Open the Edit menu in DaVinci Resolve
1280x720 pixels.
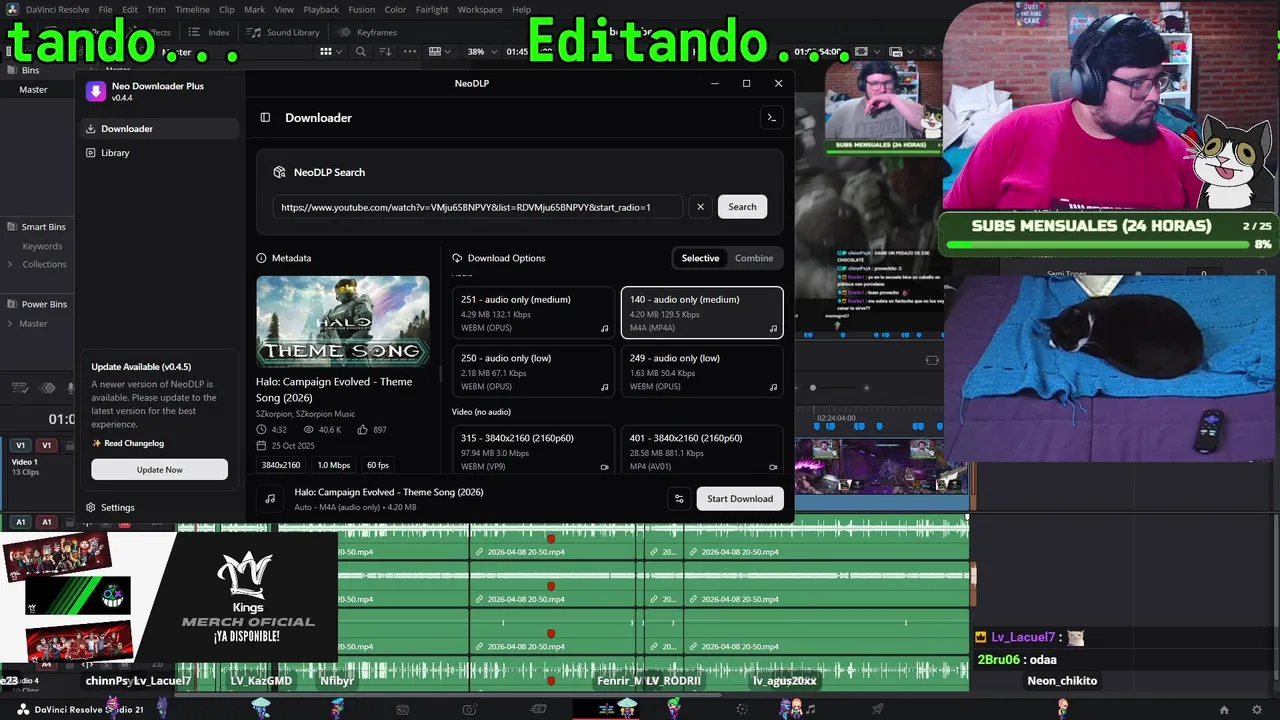tap(130, 10)
